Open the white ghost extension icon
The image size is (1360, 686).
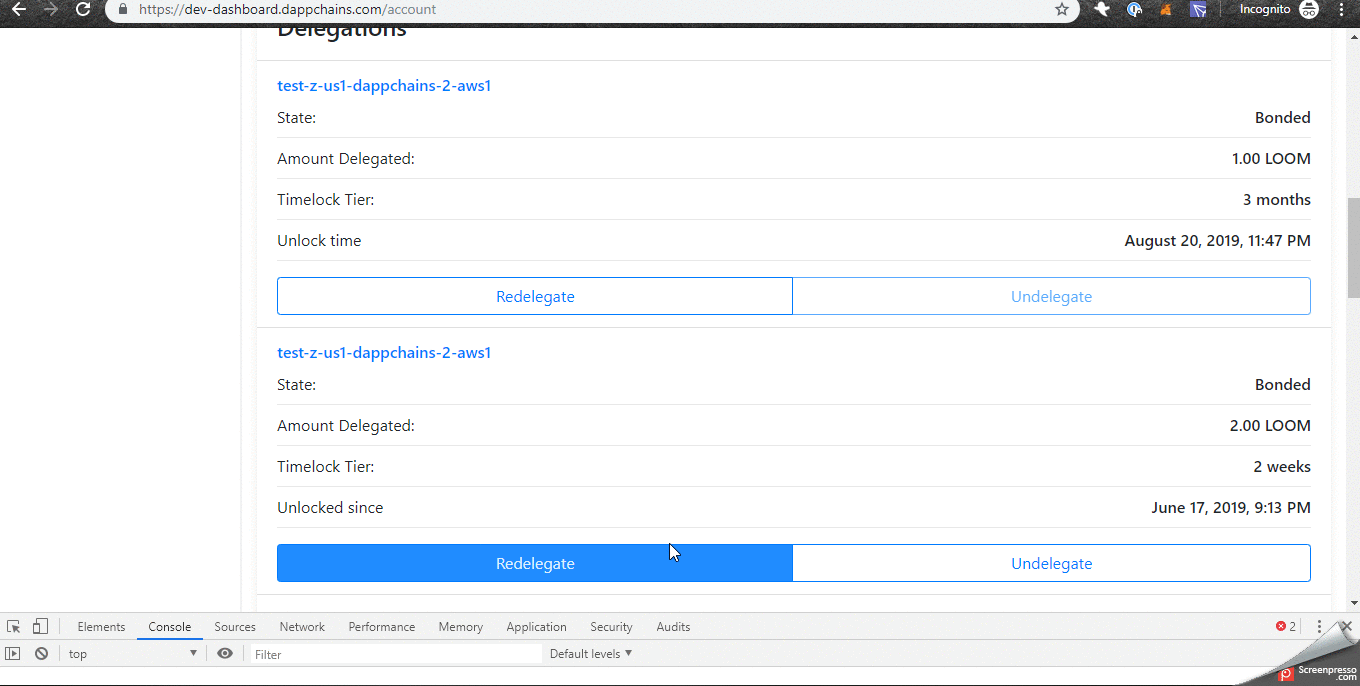point(1102,9)
